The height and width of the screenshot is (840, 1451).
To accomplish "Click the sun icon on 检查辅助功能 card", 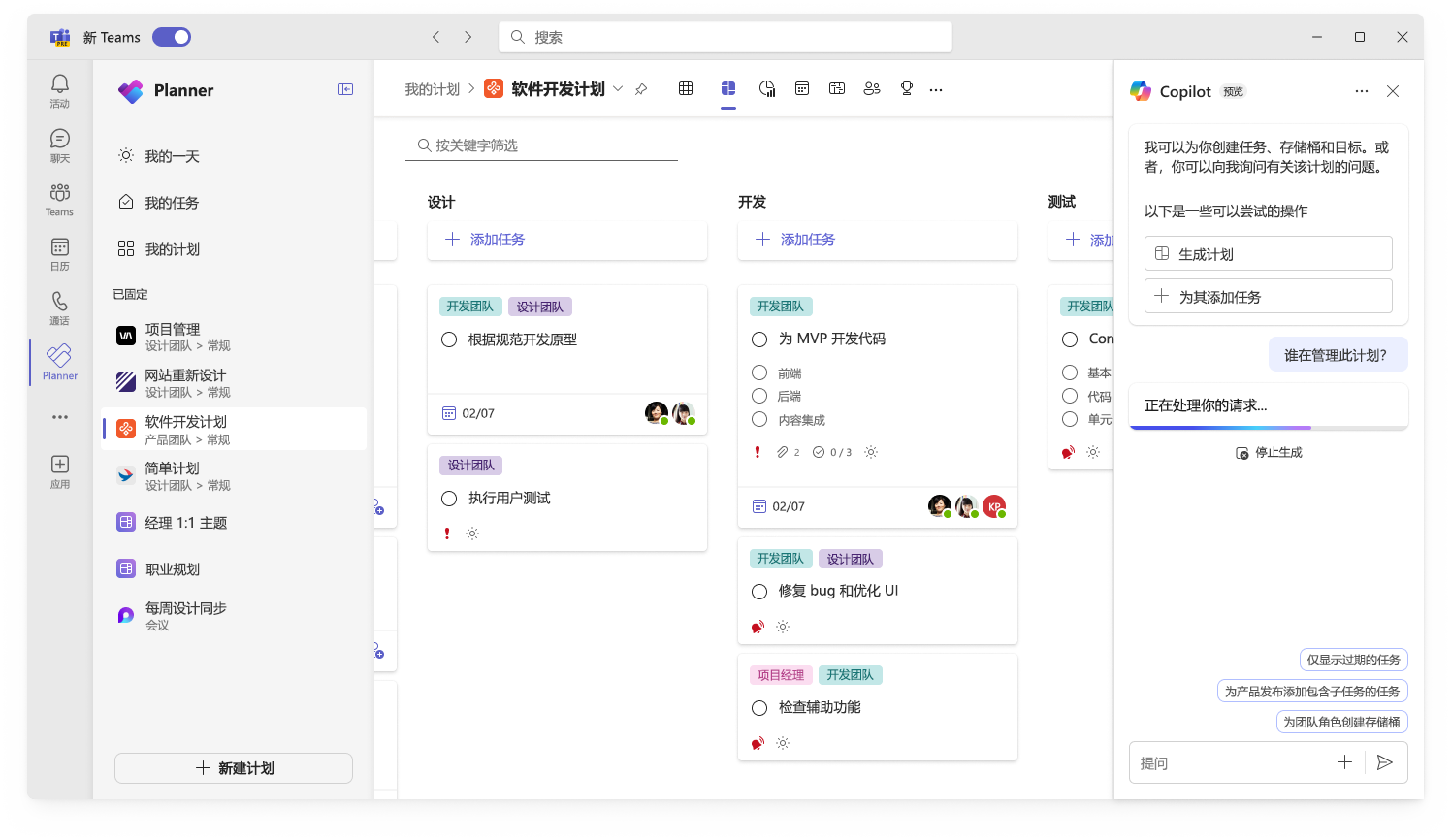I will (783, 743).
